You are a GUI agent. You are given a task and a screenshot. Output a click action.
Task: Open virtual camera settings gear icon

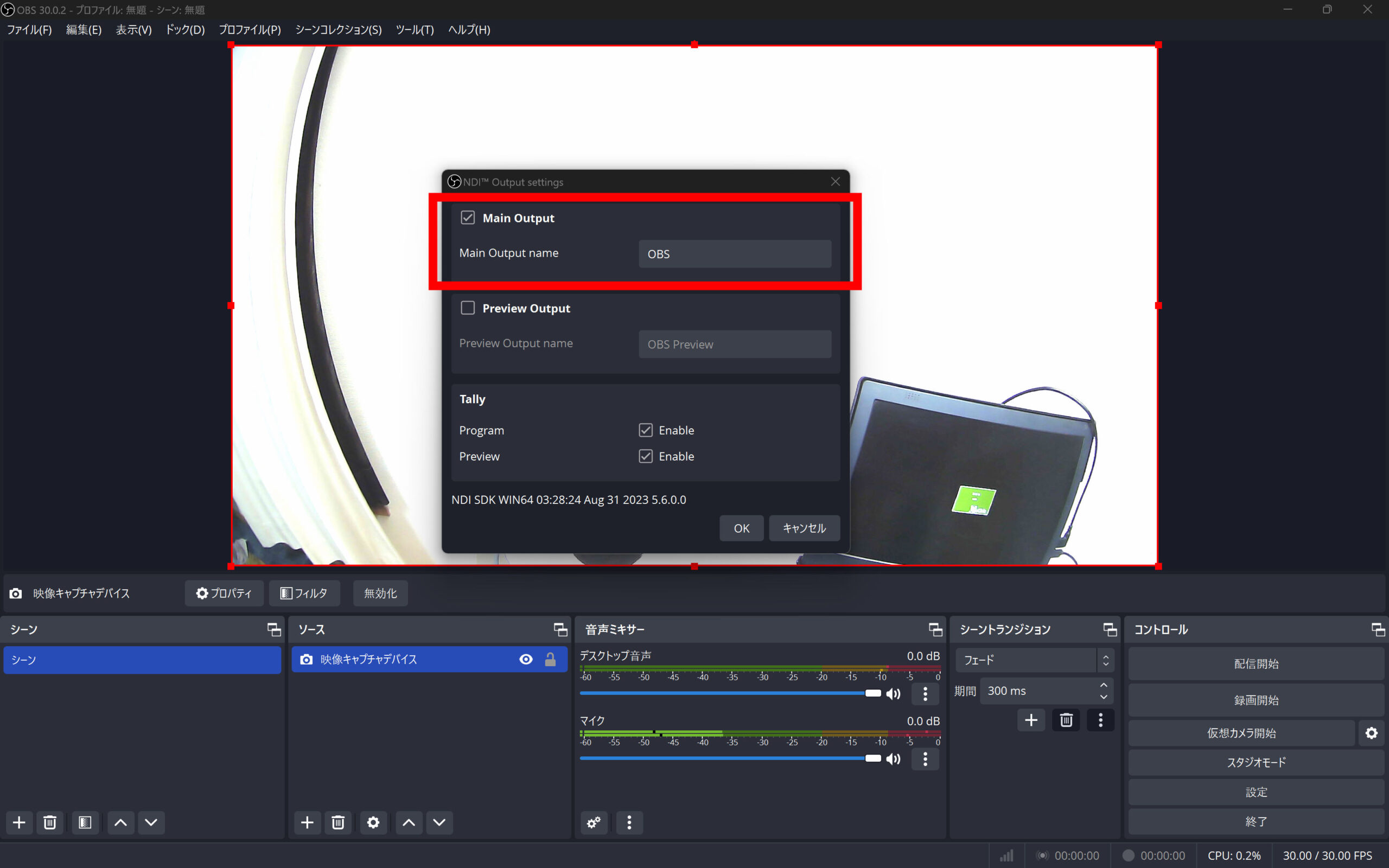[x=1371, y=733]
